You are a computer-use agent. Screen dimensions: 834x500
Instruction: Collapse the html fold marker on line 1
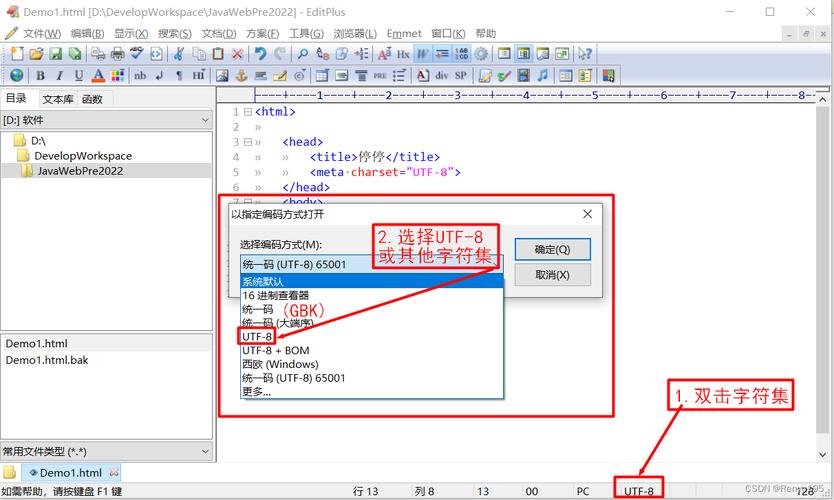pyautogui.click(x=247, y=112)
